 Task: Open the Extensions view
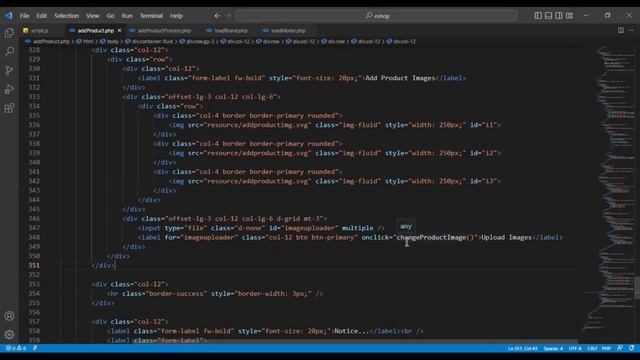(9, 108)
